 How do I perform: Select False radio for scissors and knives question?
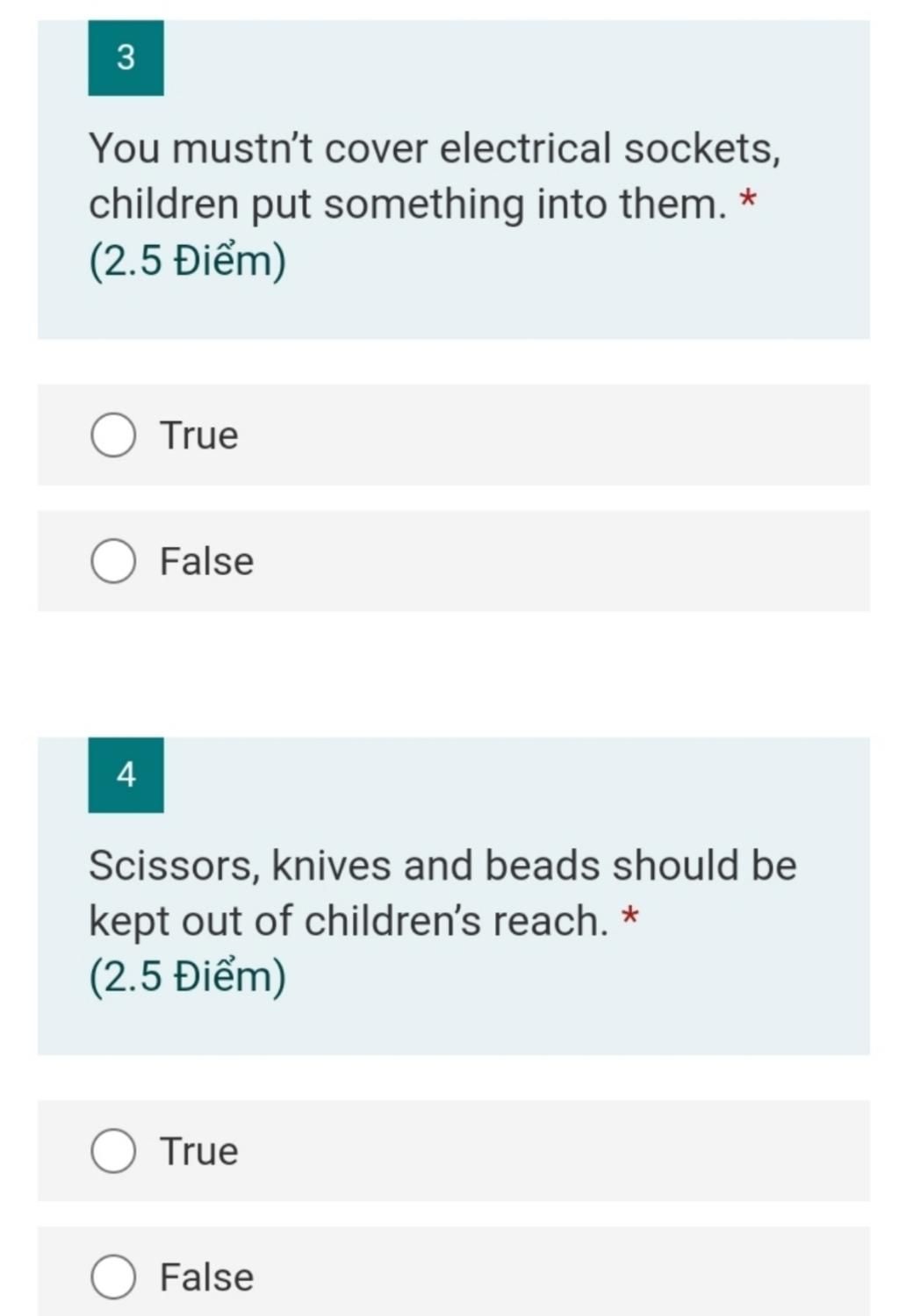point(113,1276)
